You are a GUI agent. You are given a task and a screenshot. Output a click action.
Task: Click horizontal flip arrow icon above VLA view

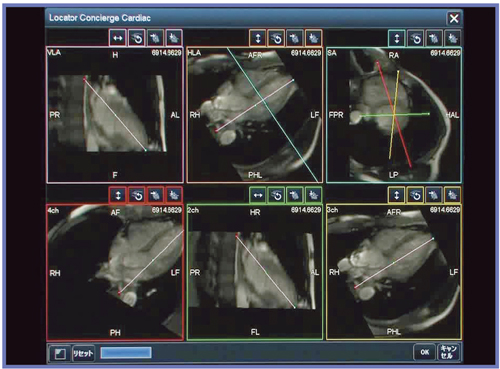point(118,38)
